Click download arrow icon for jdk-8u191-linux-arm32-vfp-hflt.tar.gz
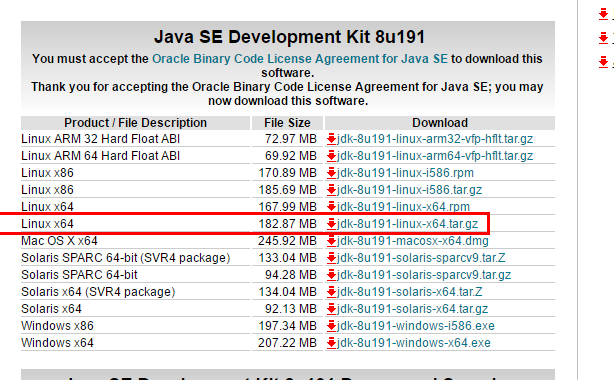This screenshot has height=380, width=614. 331,139
